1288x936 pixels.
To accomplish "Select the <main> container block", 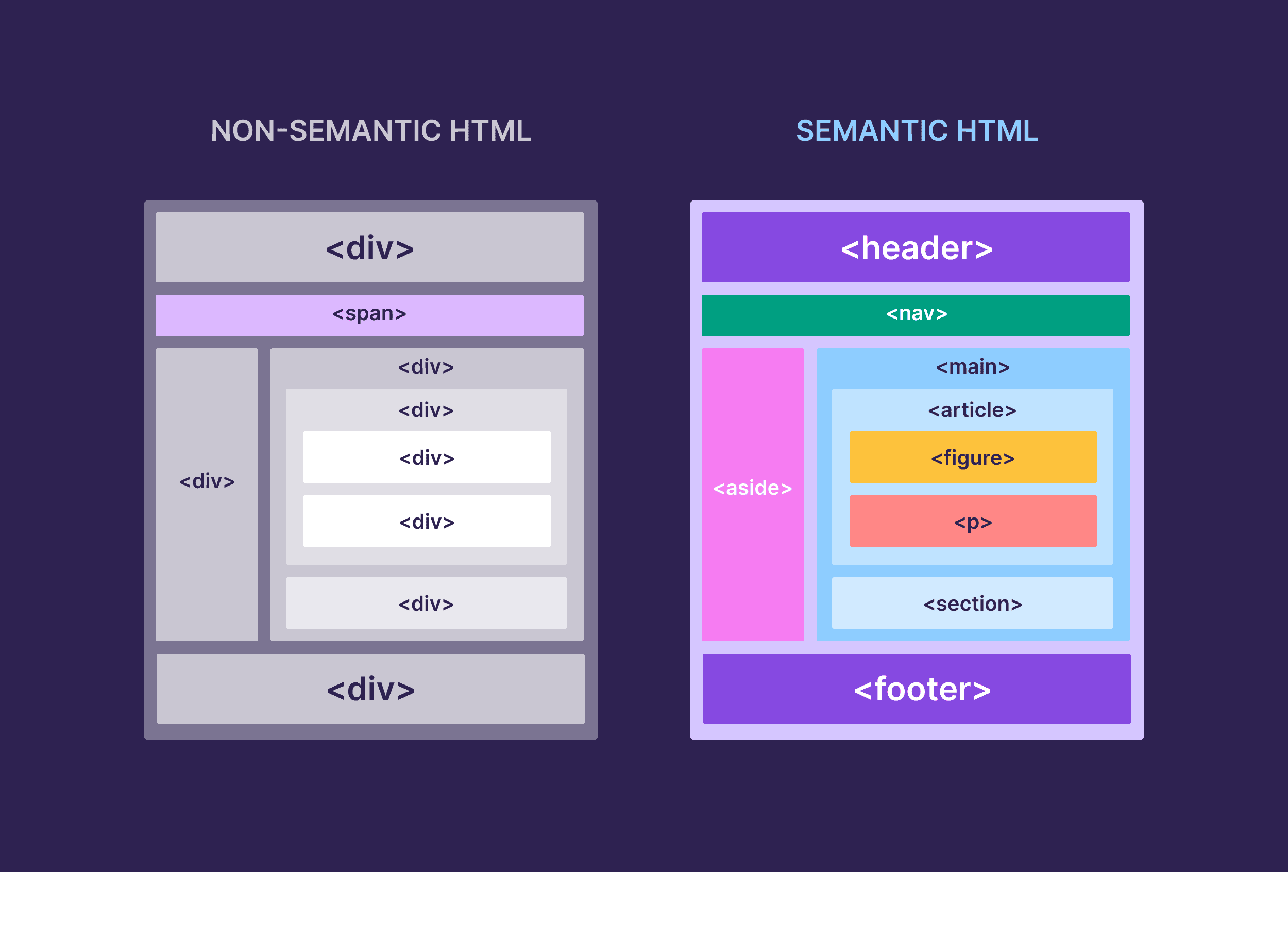I will click(x=972, y=366).
